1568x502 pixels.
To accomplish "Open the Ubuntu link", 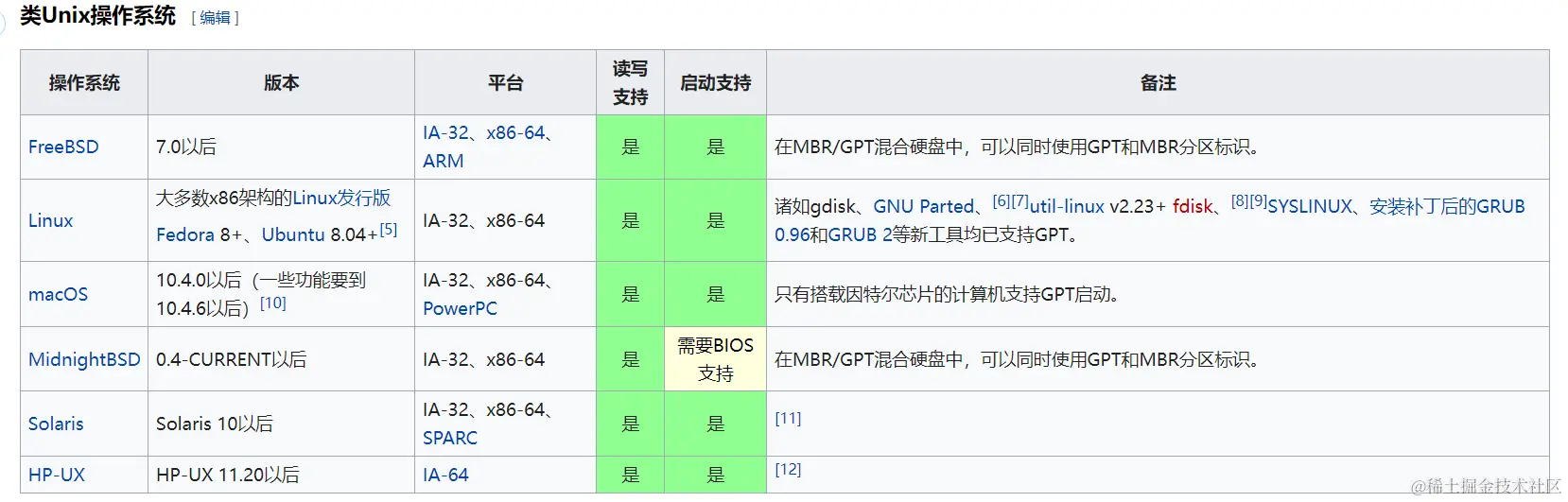I will point(293,234).
